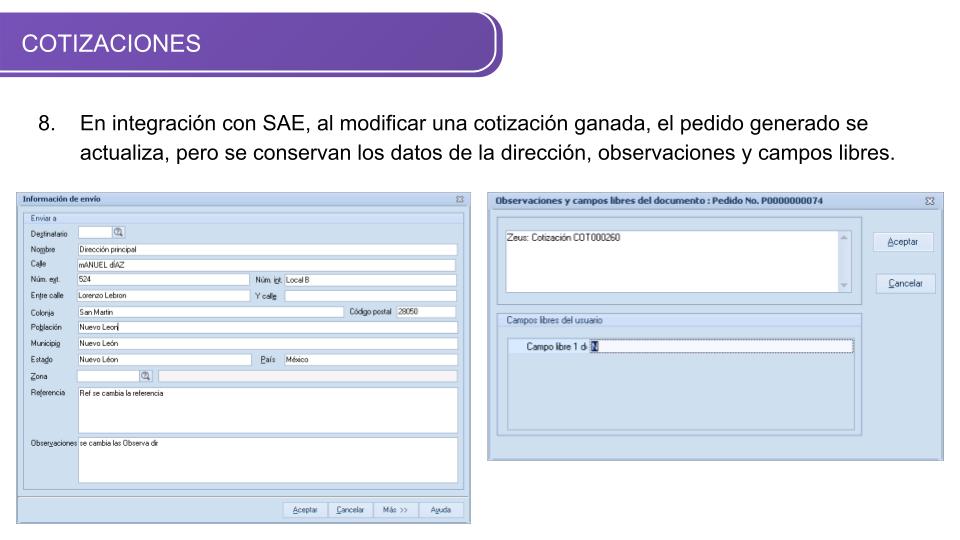The image size is (960, 540).
Task: Click the Zeus: Cotización COT000260 observations box
Action: tap(672, 261)
